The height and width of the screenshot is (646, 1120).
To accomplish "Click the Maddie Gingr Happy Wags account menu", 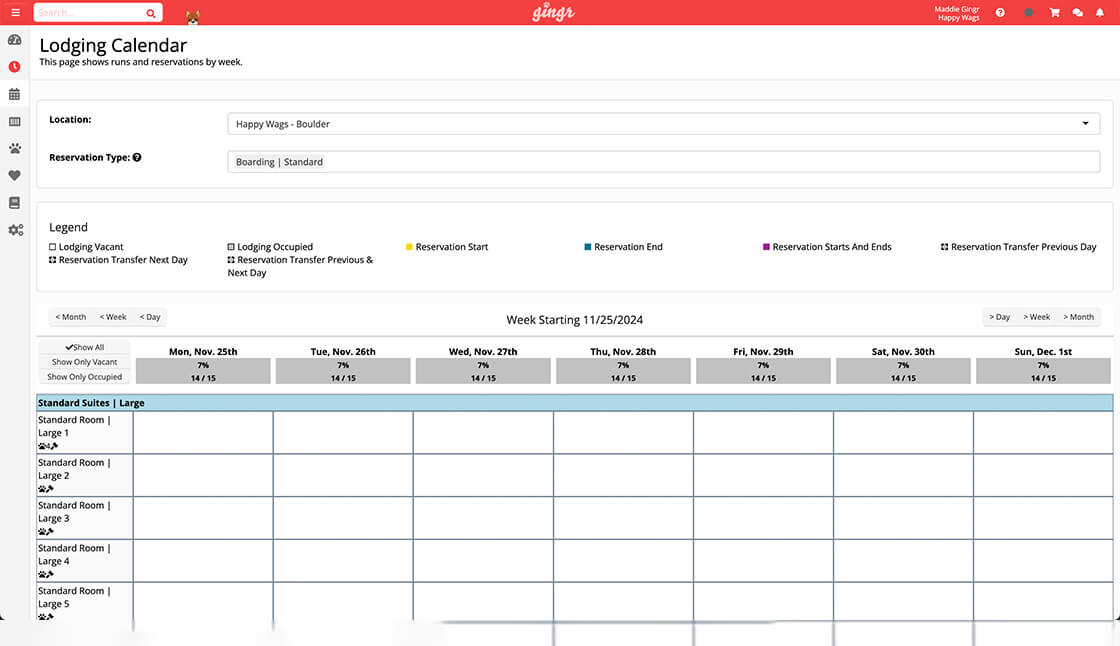I will 957,12.
